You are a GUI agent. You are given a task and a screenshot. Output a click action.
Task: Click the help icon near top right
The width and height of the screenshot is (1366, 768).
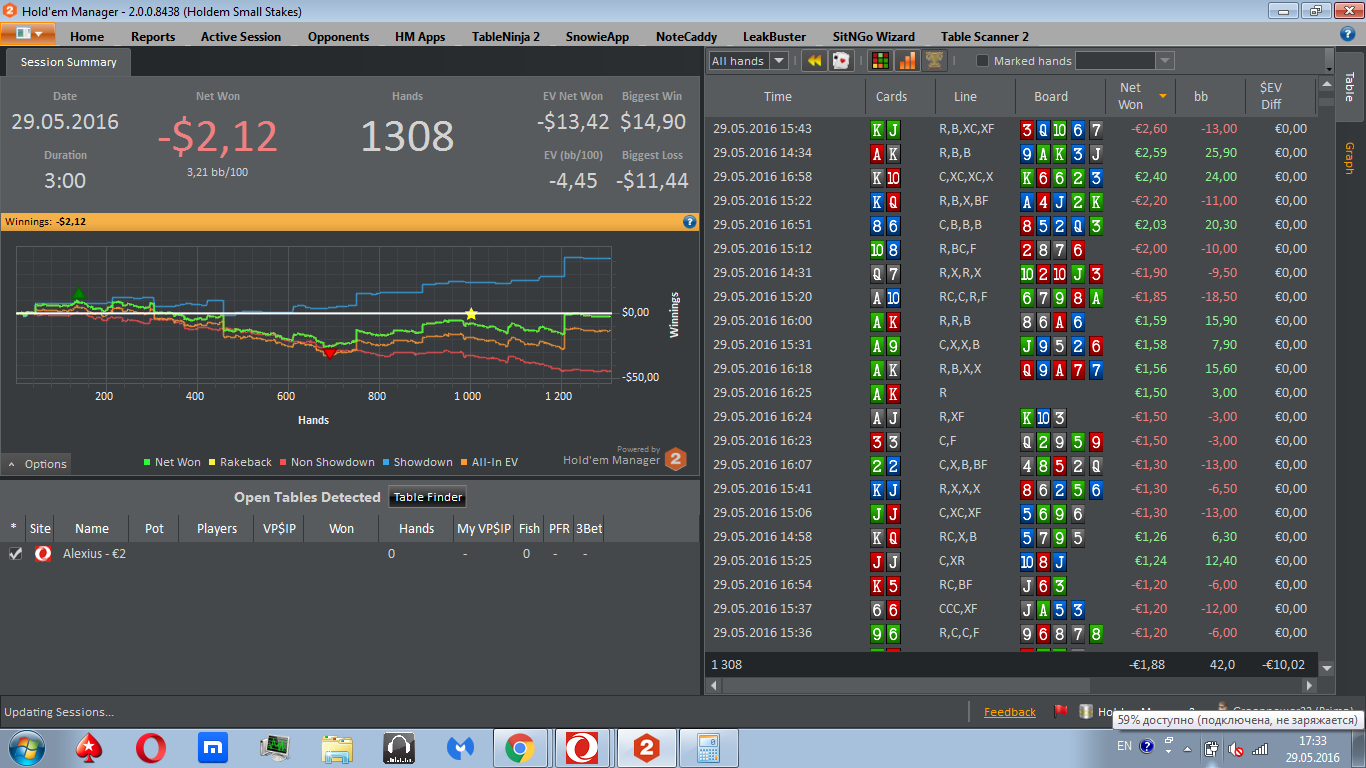1348,34
